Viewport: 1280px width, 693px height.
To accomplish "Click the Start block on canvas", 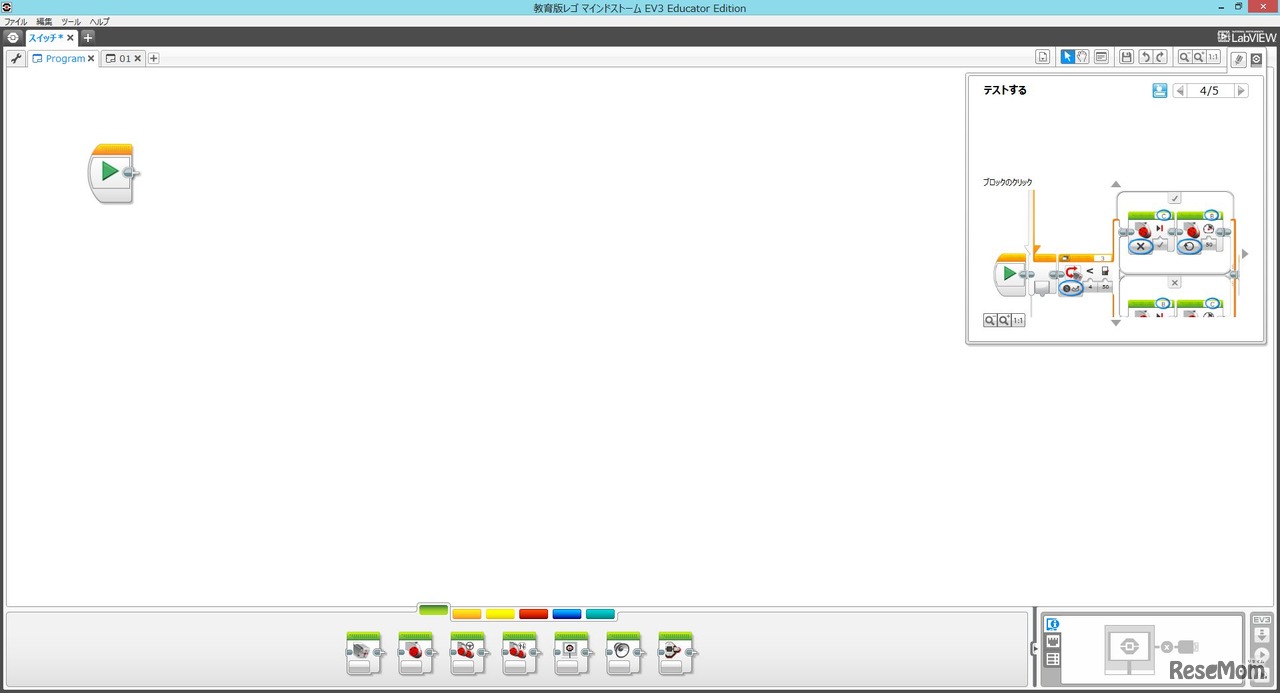I will click(x=112, y=173).
